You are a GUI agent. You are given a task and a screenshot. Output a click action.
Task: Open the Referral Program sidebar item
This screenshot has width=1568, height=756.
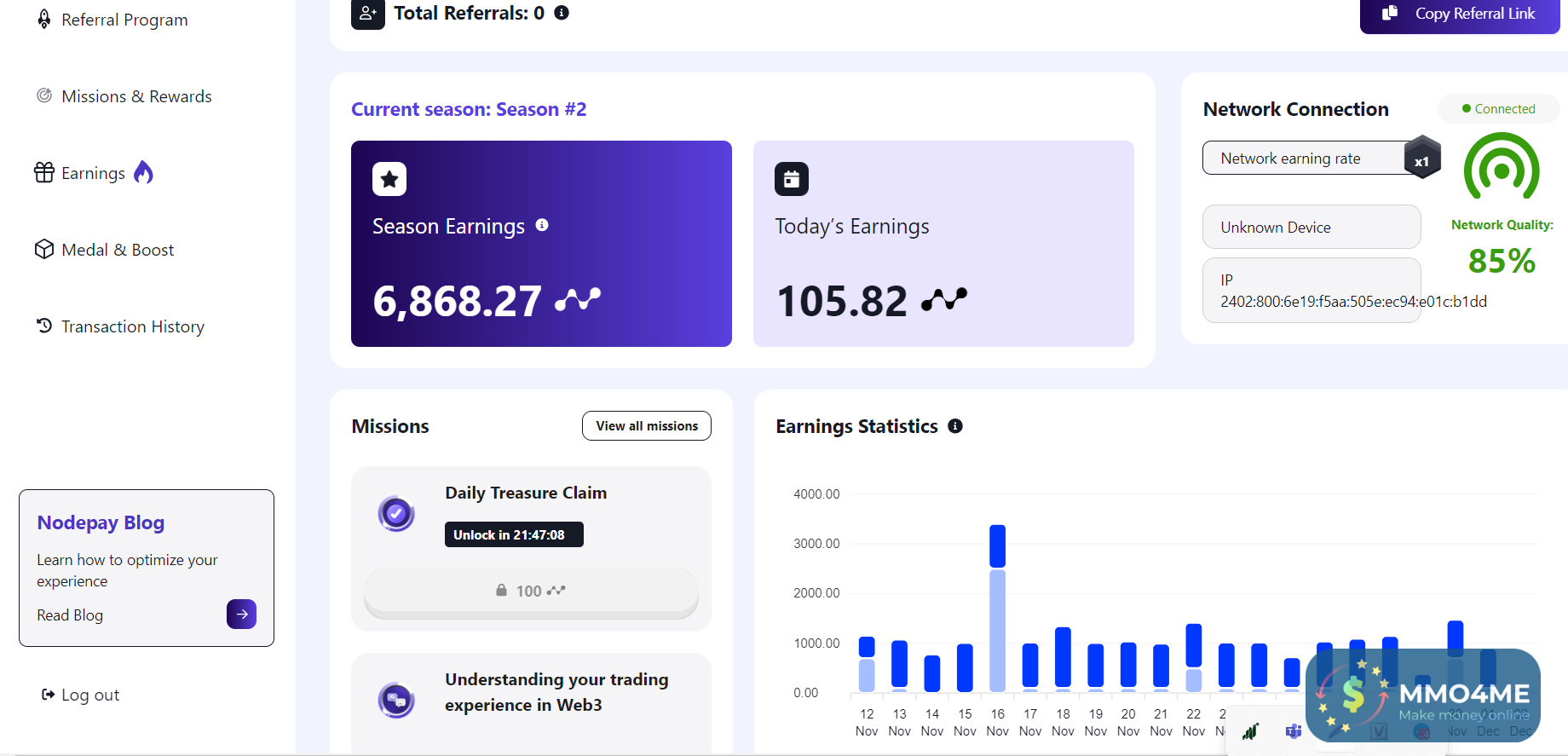point(112,20)
